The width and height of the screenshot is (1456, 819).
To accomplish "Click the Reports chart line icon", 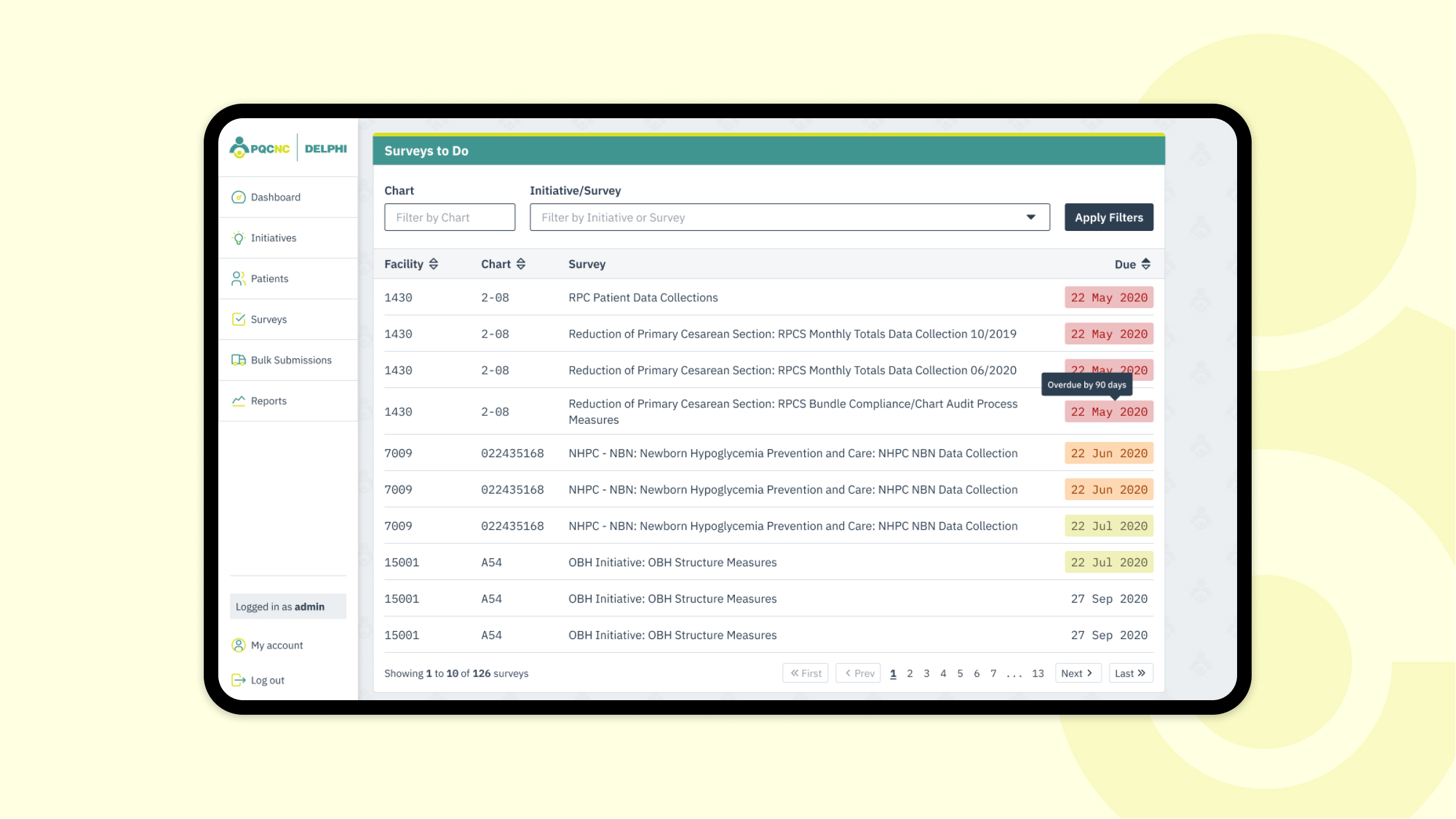I will (x=238, y=401).
